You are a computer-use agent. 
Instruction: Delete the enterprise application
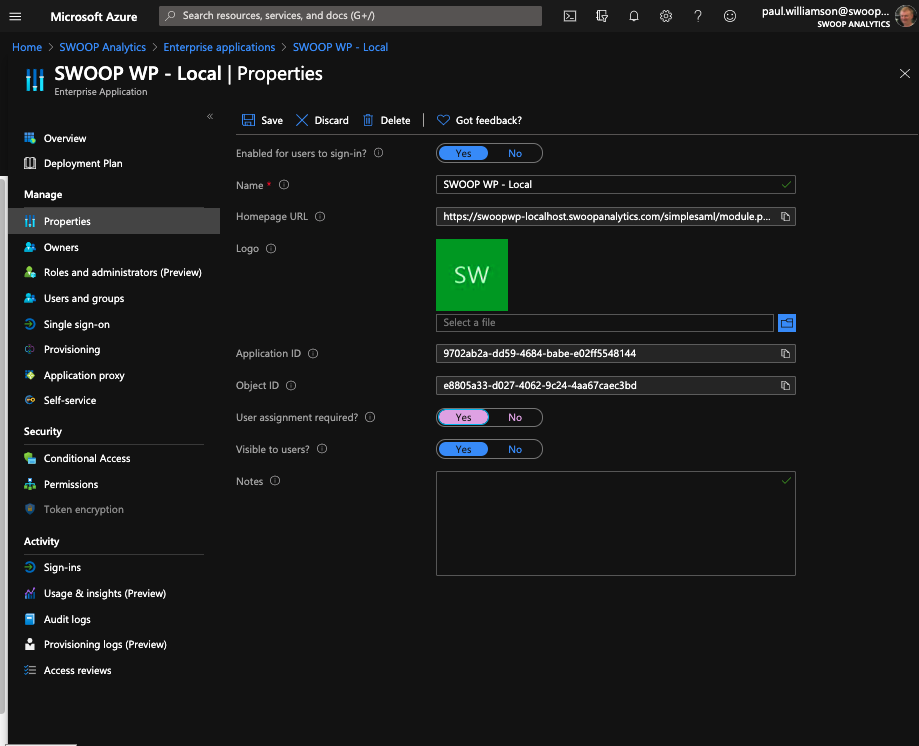[386, 120]
